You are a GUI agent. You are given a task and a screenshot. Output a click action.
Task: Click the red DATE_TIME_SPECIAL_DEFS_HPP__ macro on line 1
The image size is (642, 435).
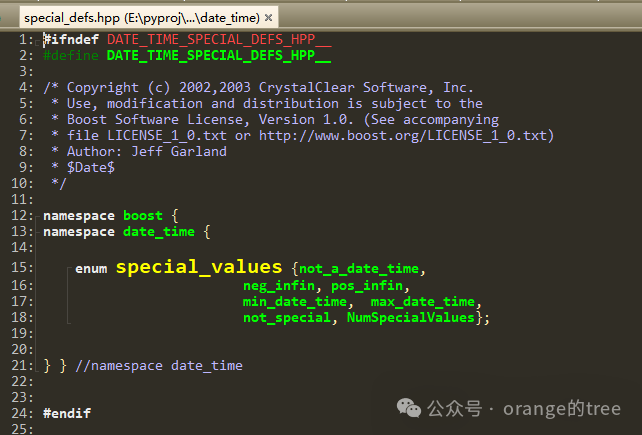(219, 39)
